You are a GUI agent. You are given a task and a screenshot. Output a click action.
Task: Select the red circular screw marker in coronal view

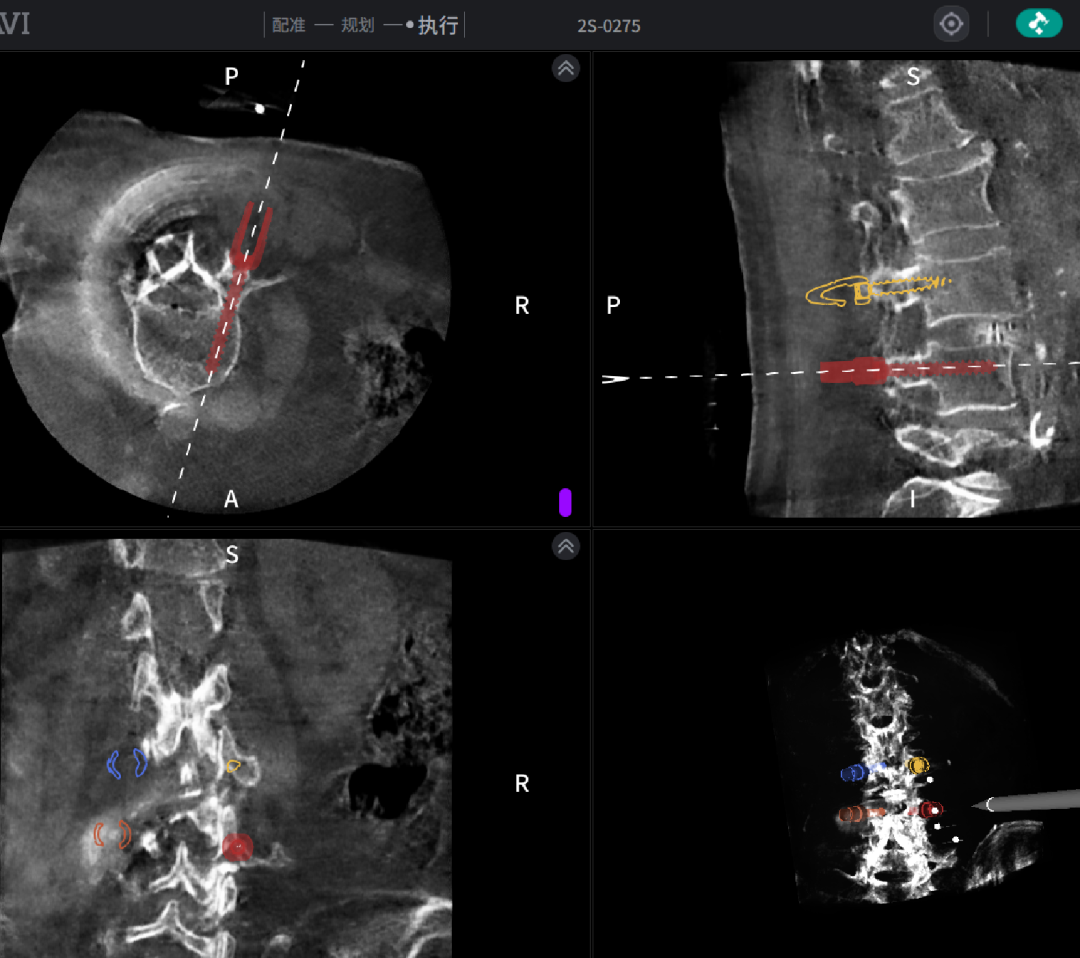(x=238, y=846)
